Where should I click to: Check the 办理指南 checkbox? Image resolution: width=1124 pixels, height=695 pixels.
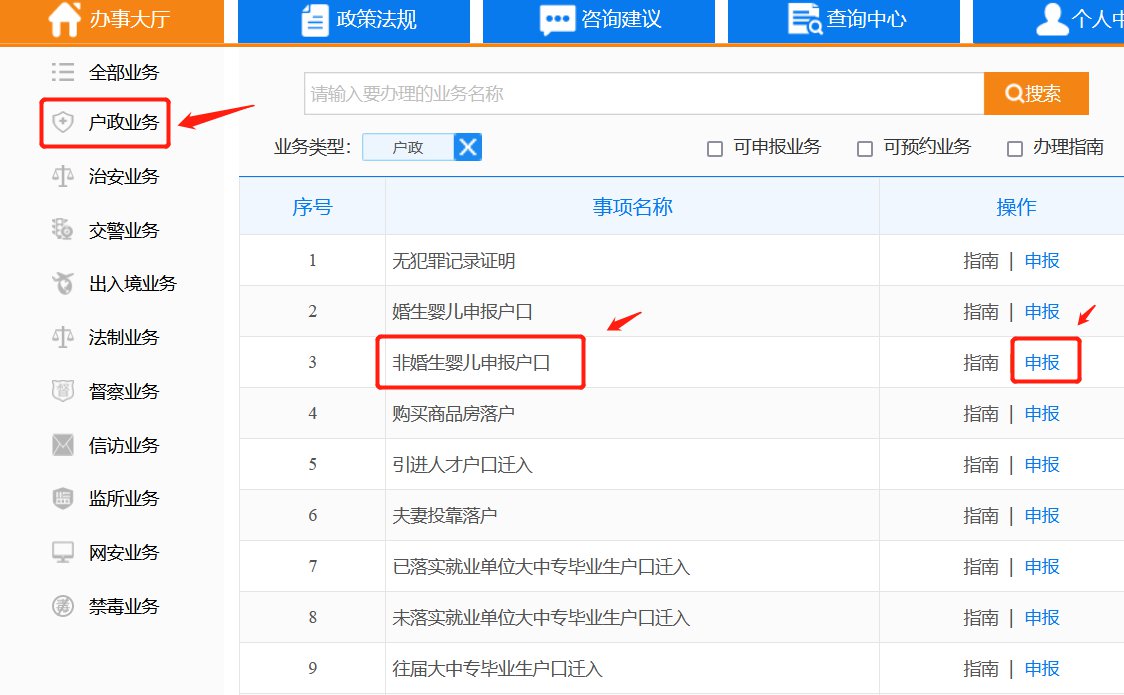point(1015,149)
